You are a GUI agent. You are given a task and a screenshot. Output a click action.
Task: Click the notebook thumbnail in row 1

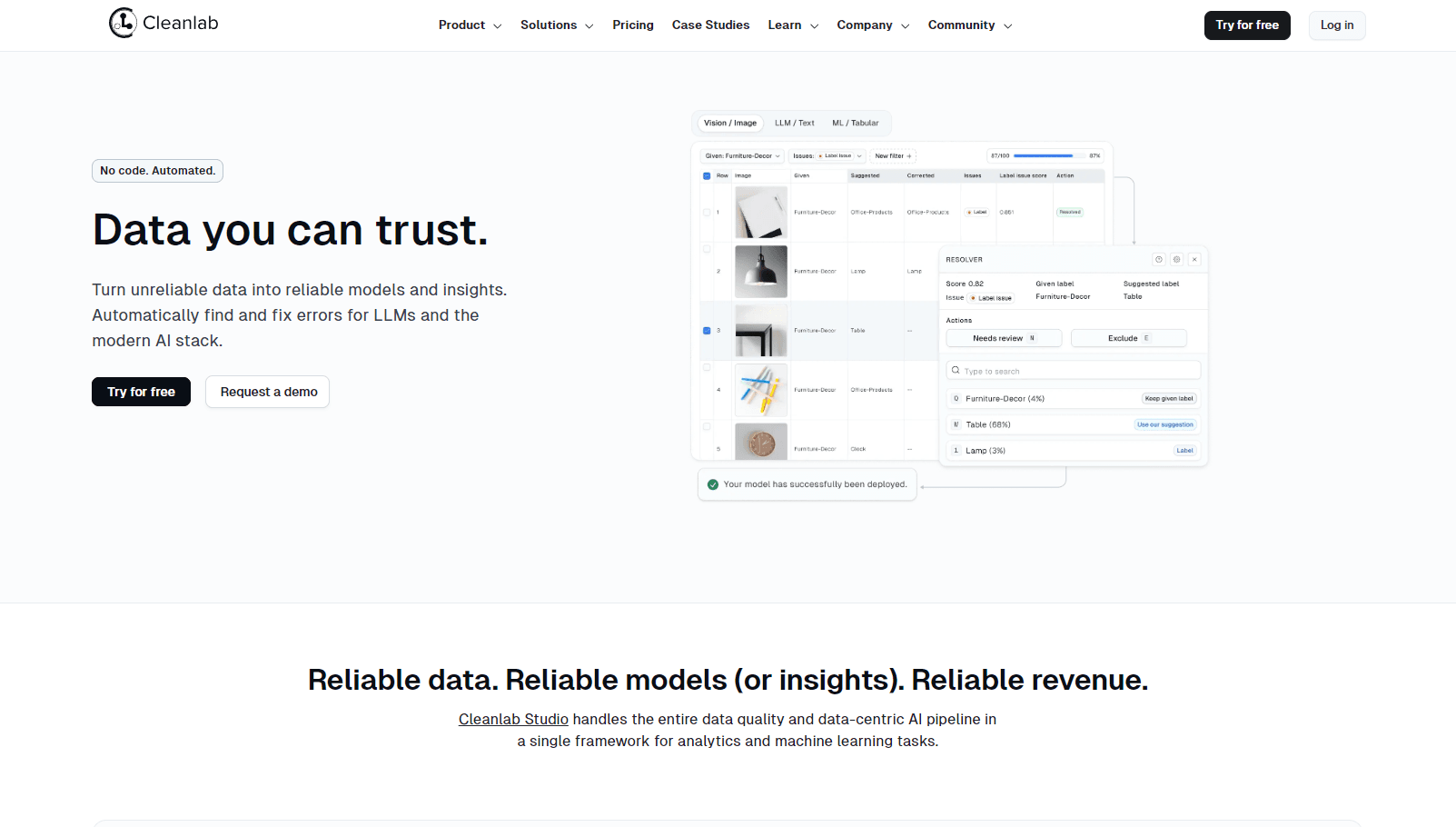[761, 213]
